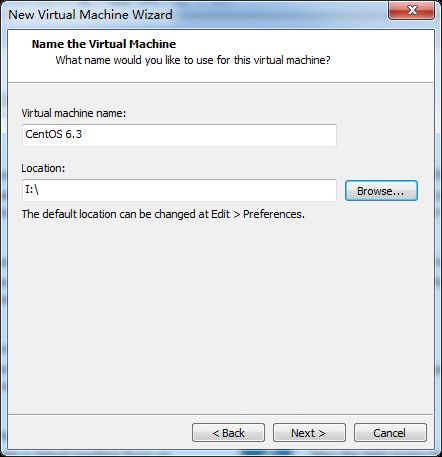Focus the Location path input box
The height and width of the screenshot is (457, 442).
click(x=179, y=190)
